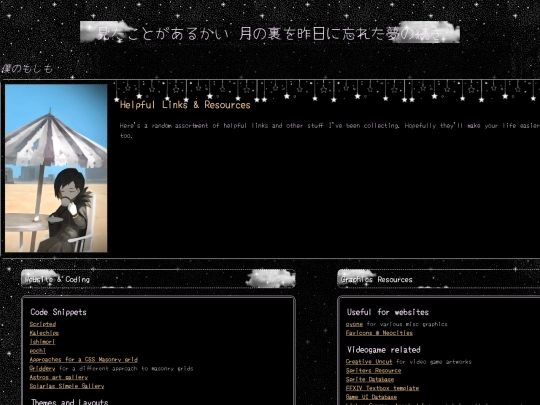
Task: Click the Graphics Resources section header
Action: click(x=438, y=279)
